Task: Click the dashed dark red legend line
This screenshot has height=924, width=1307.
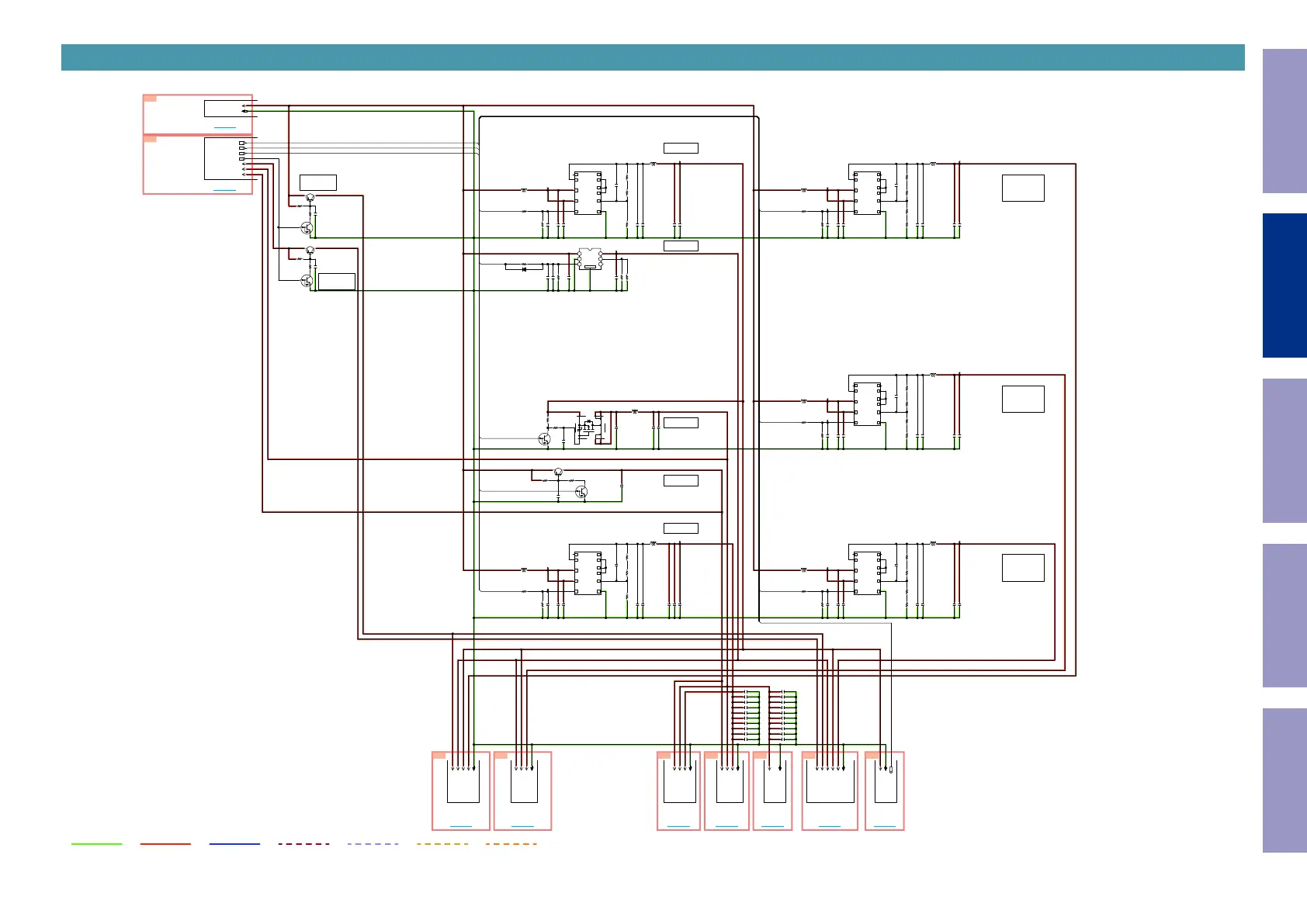Action: (x=303, y=843)
